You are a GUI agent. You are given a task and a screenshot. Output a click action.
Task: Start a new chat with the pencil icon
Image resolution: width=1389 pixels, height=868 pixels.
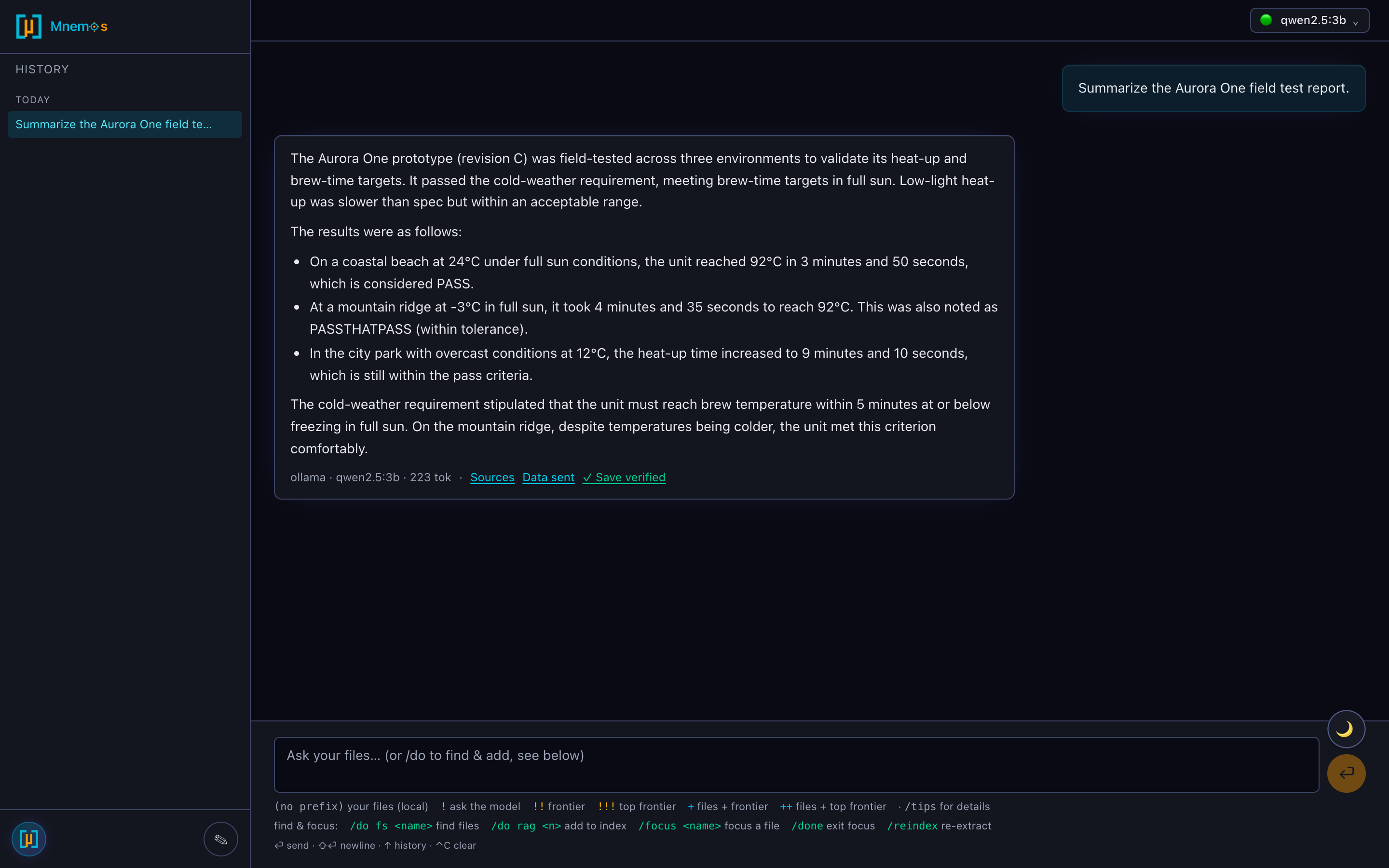(x=220, y=839)
